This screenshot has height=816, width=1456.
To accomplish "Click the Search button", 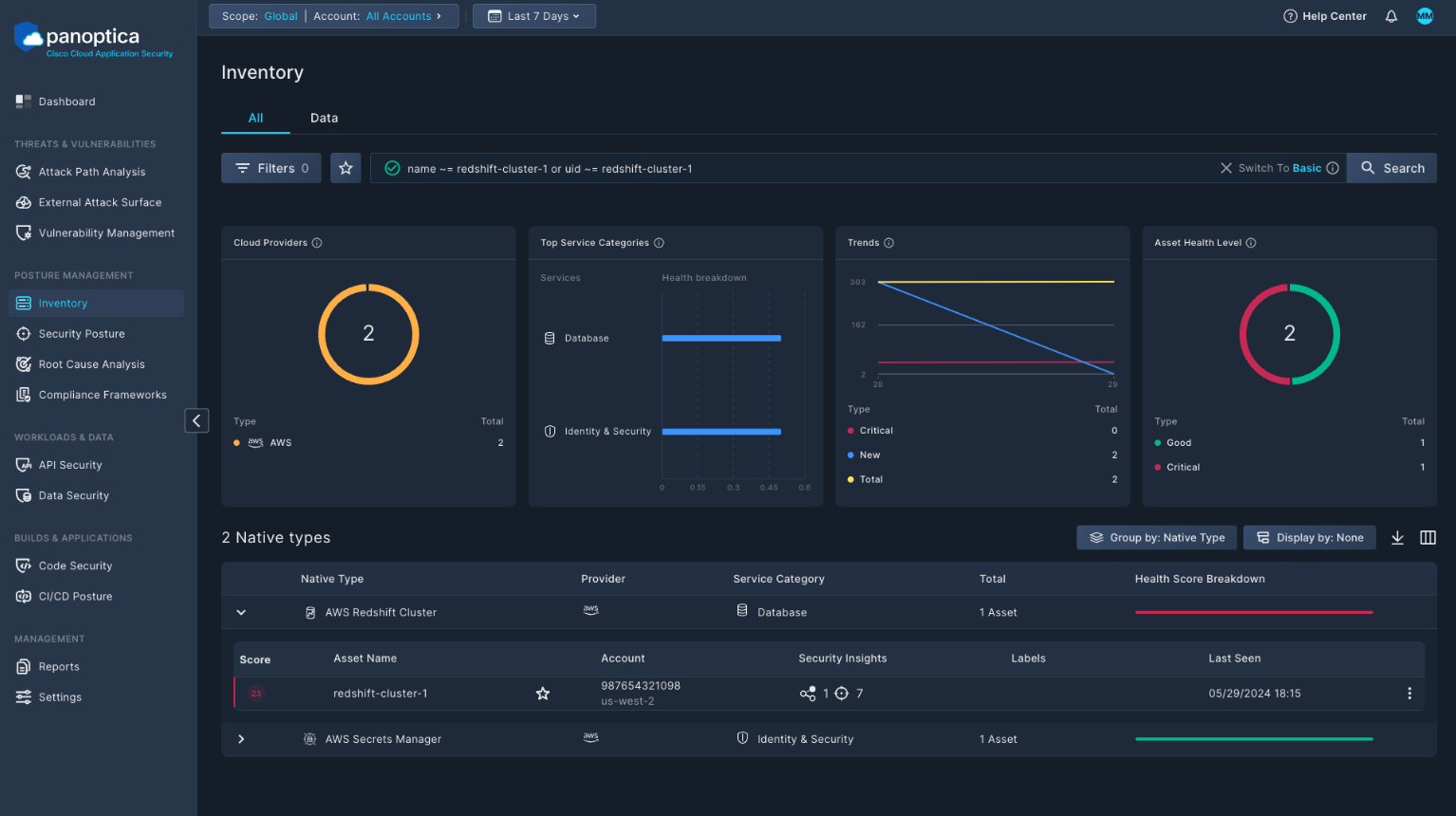I will coord(1392,168).
